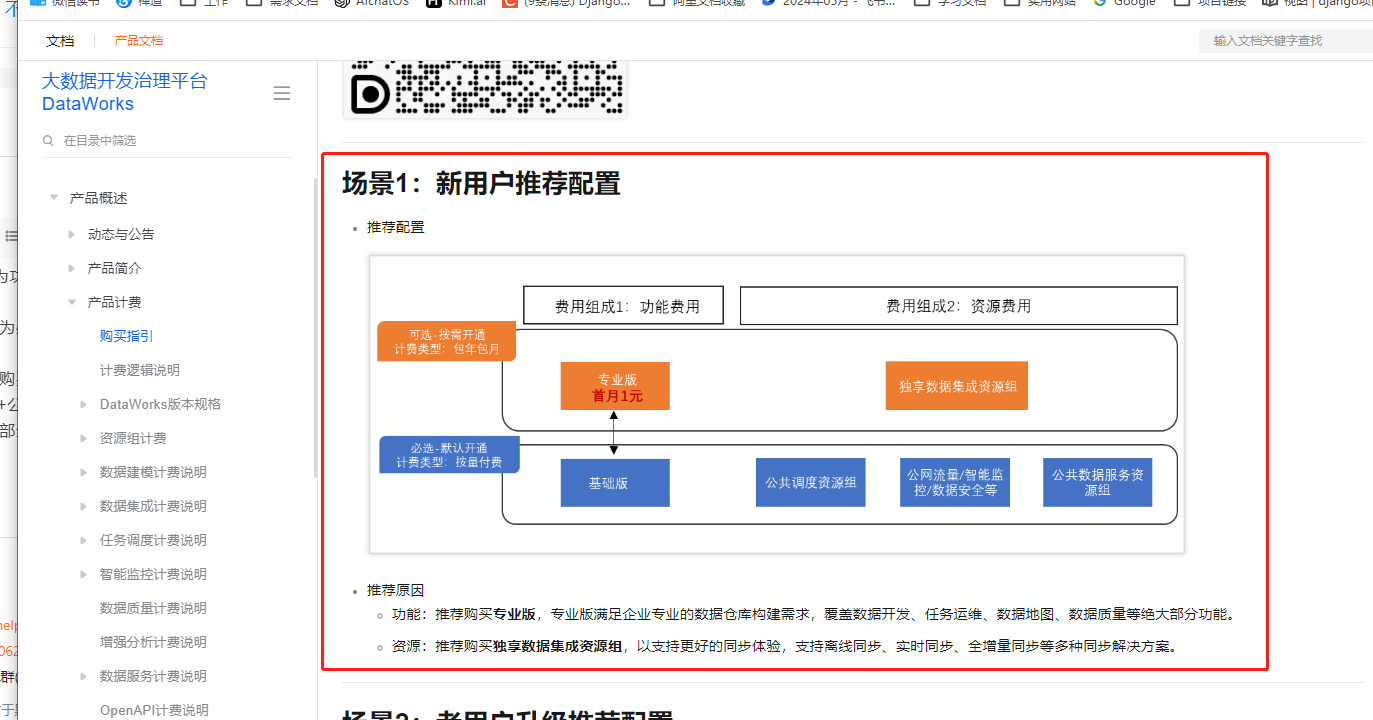
Task: Open the 增强分析计费说明 page
Action: [153, 642]
